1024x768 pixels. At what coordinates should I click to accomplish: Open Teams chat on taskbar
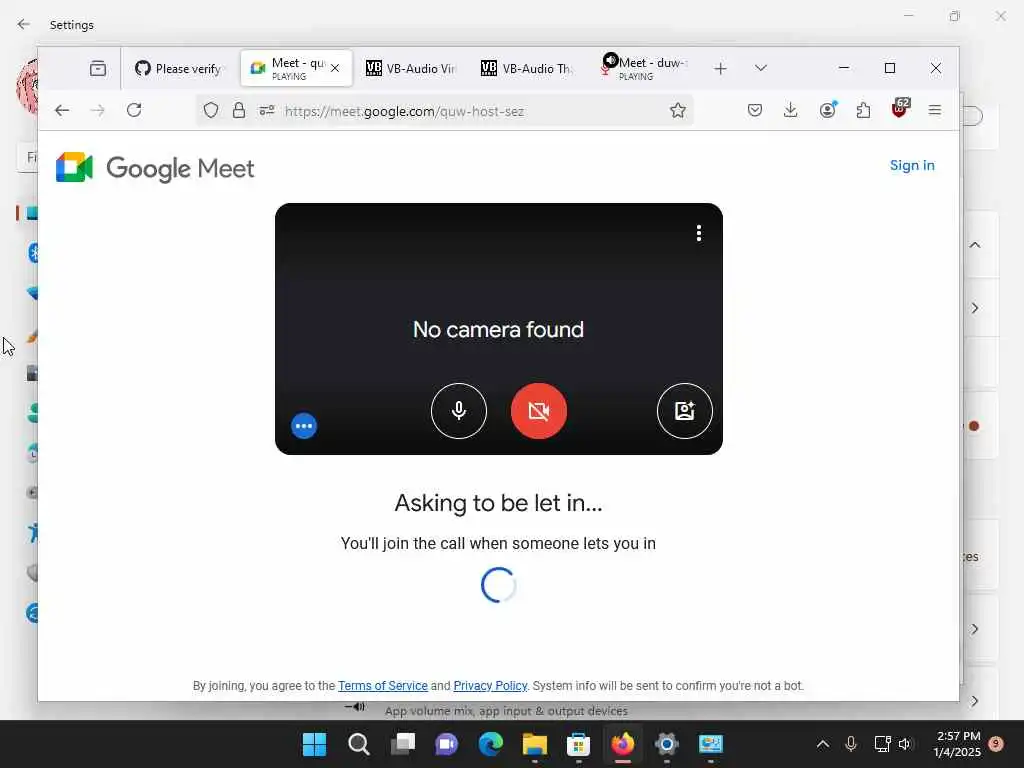pyautogui.click(x=447, y=744)
